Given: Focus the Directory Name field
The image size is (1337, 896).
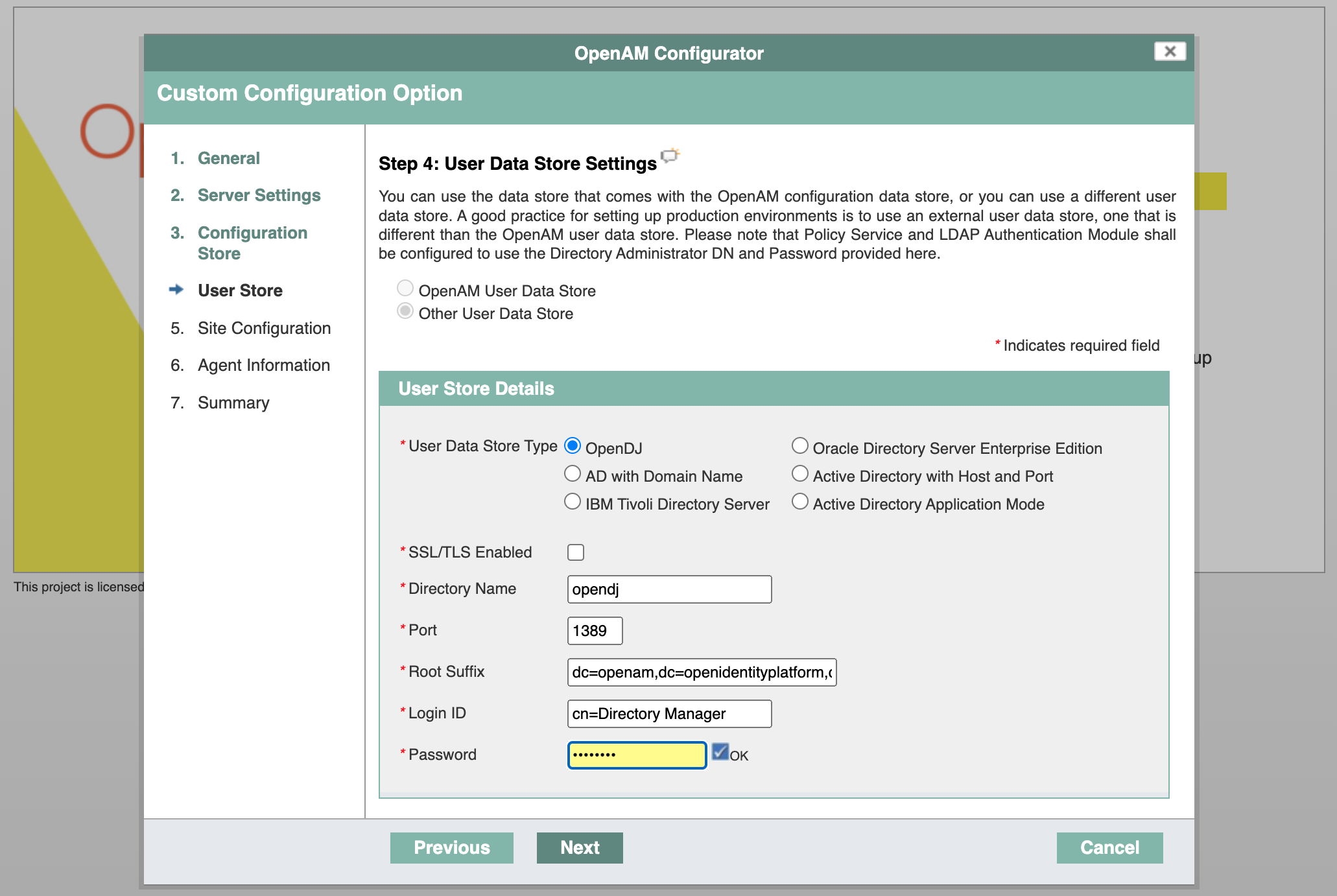Looking at the screenshot, I should coord(668,589).
